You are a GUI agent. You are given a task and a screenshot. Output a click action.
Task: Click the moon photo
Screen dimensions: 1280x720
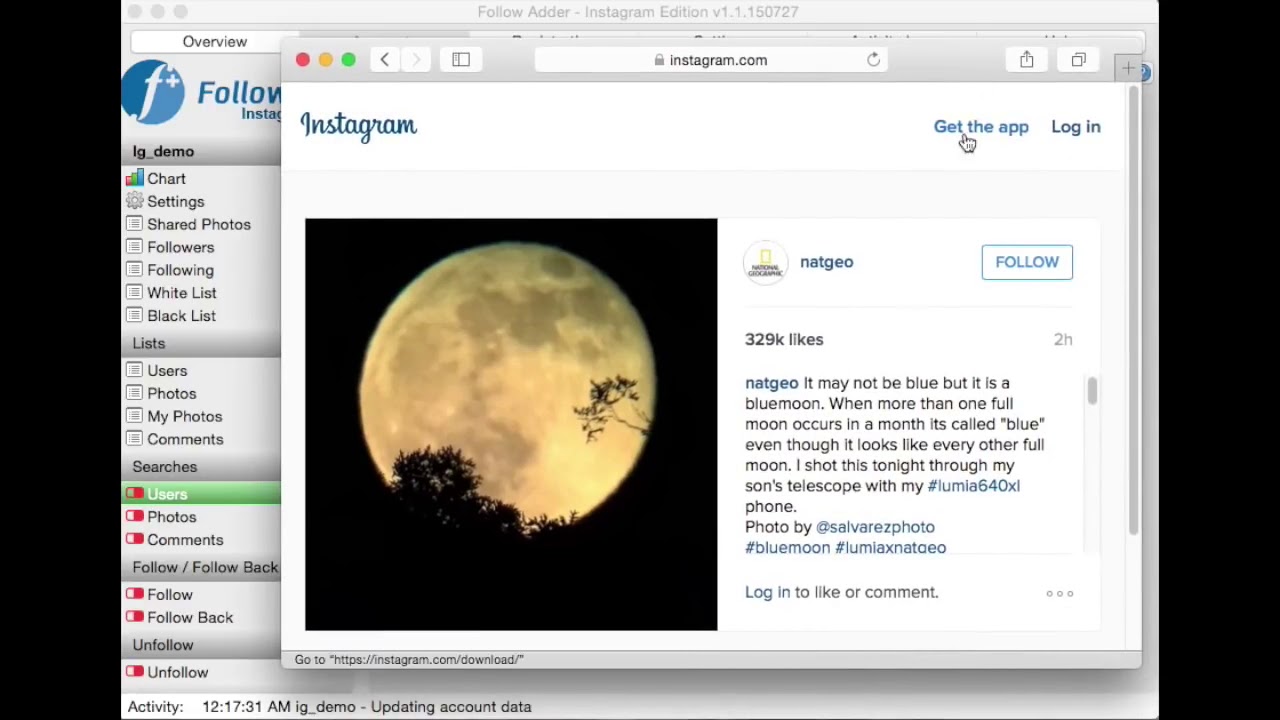tap(511, 424)
